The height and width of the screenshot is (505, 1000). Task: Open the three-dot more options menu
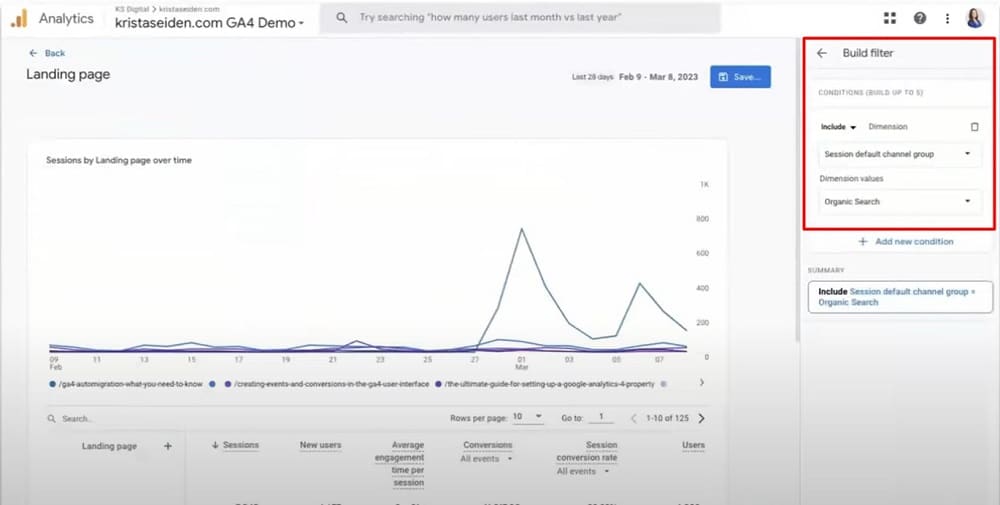coord(947,18)
